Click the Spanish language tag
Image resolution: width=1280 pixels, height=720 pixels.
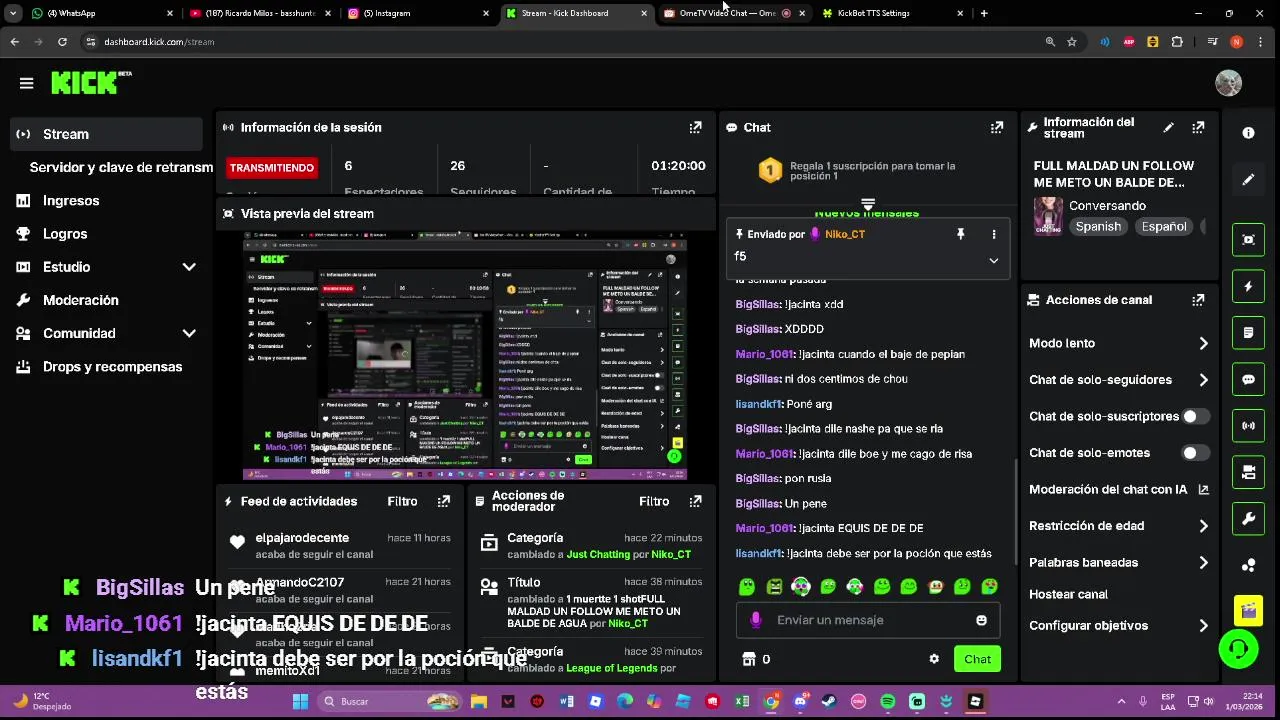[1098, 227]
